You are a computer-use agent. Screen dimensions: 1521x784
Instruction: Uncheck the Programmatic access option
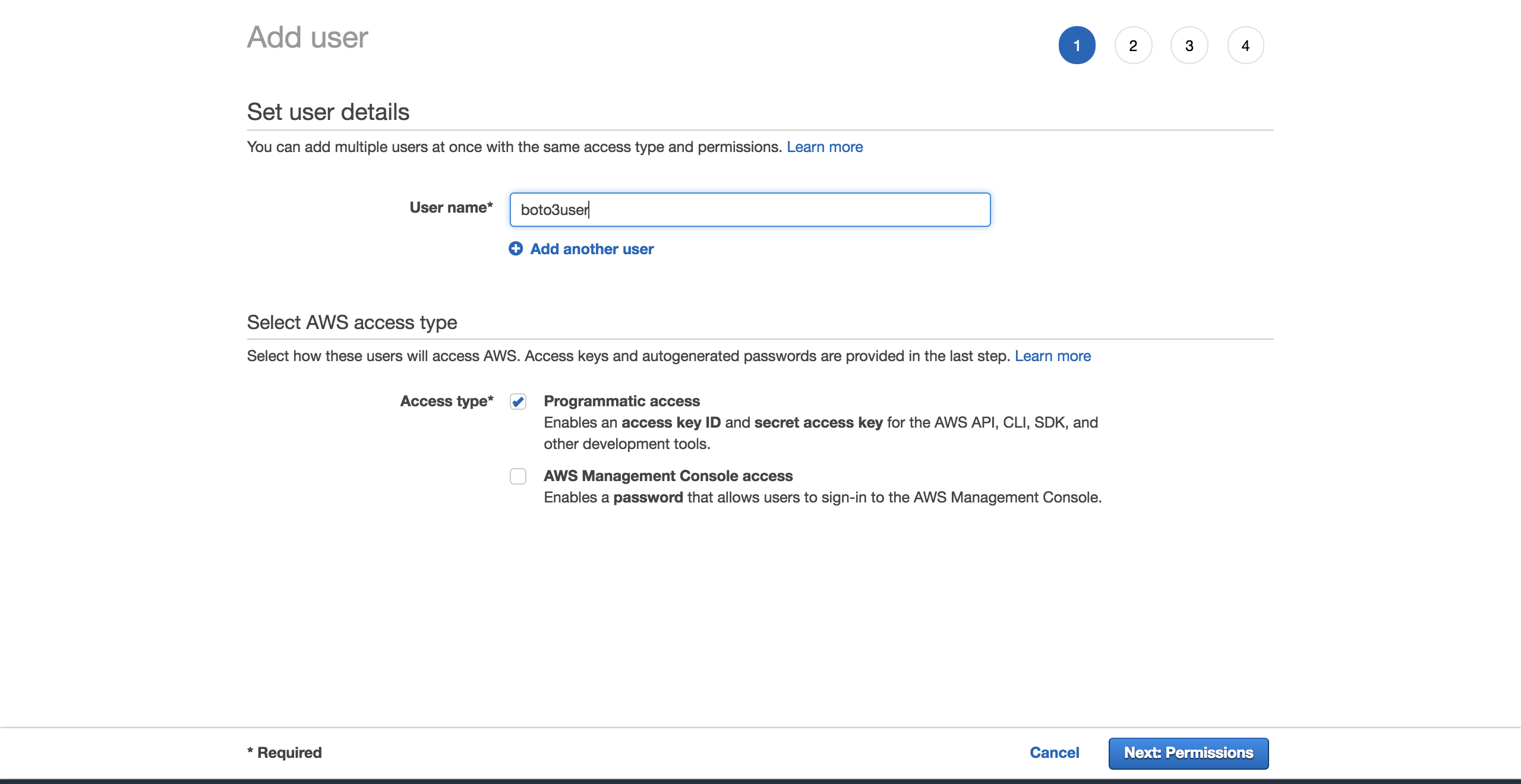pos(517,402)
